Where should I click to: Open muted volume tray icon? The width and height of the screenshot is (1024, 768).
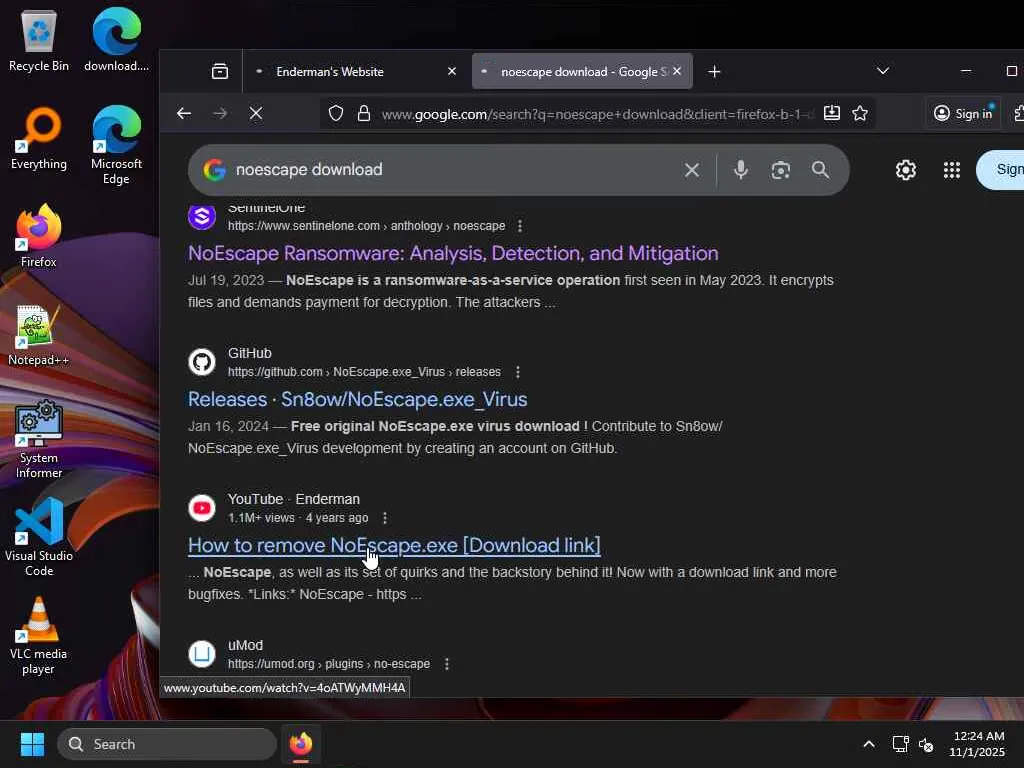pyautogui.click(x=925, y=744)
